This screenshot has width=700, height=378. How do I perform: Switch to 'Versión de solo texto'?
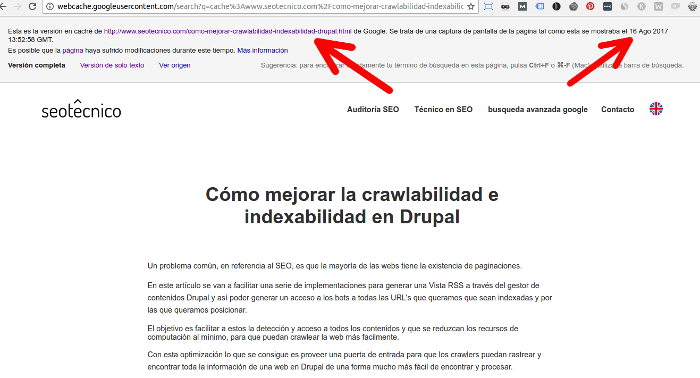coord(112,65)
